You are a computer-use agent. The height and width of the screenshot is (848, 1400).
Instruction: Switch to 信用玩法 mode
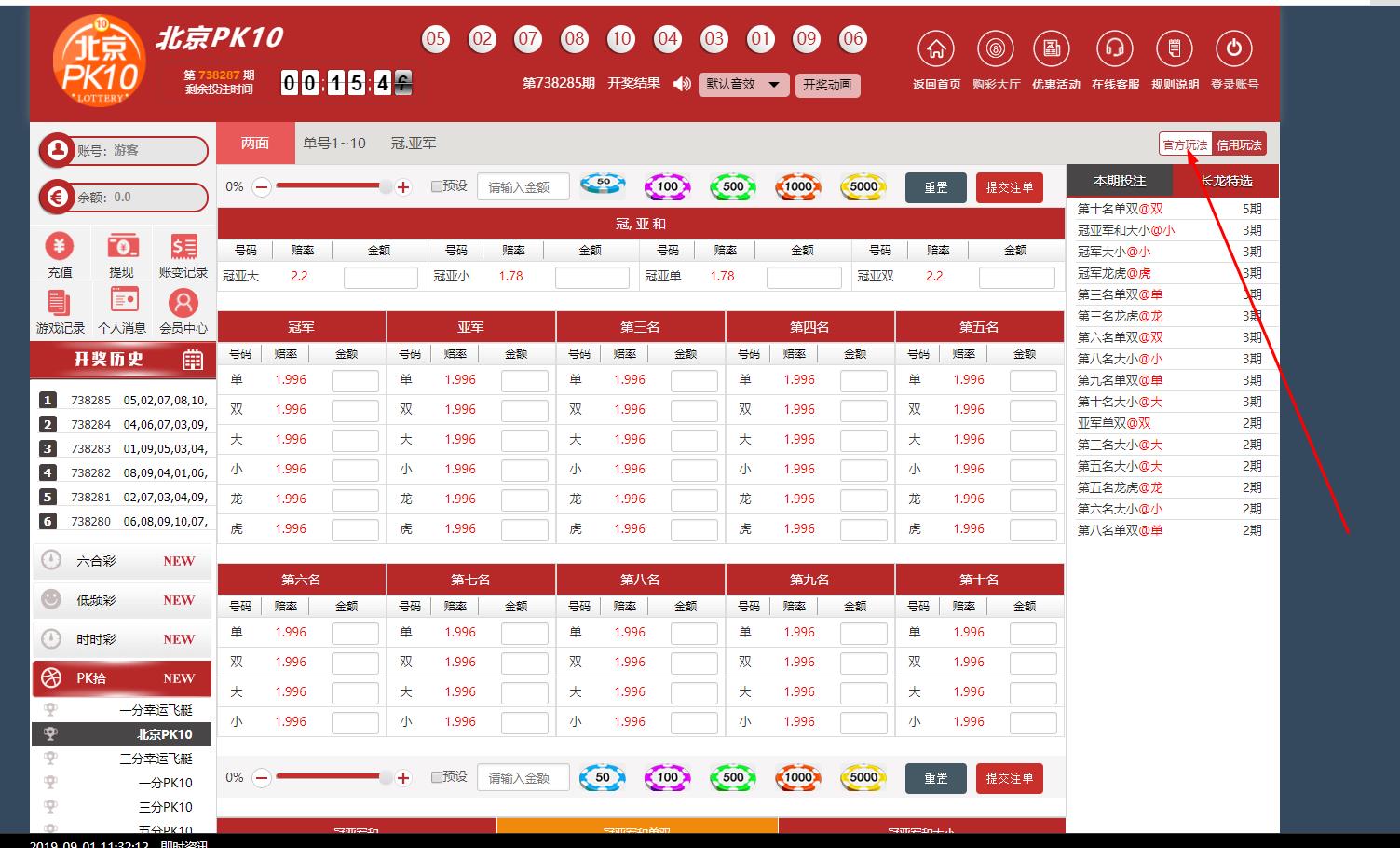(x=1239, y=144)
